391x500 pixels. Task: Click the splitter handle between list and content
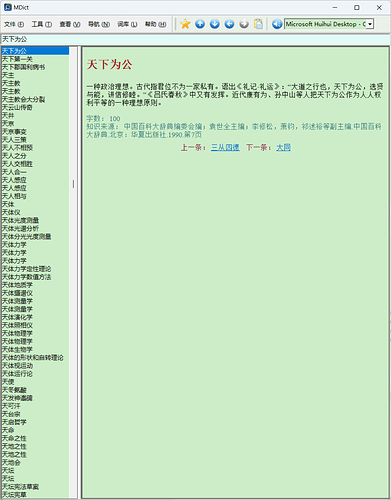tap(74, 184)
